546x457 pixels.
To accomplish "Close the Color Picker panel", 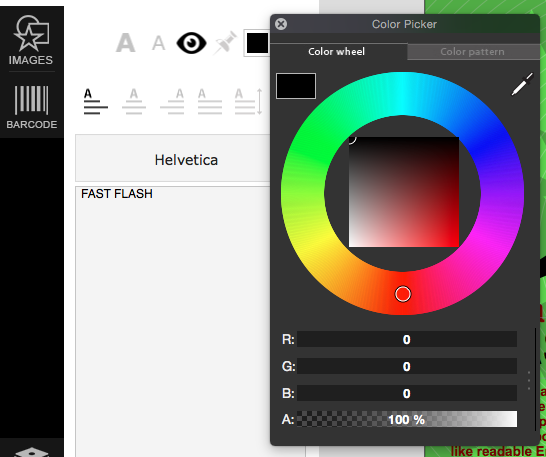I will [281, 24].
